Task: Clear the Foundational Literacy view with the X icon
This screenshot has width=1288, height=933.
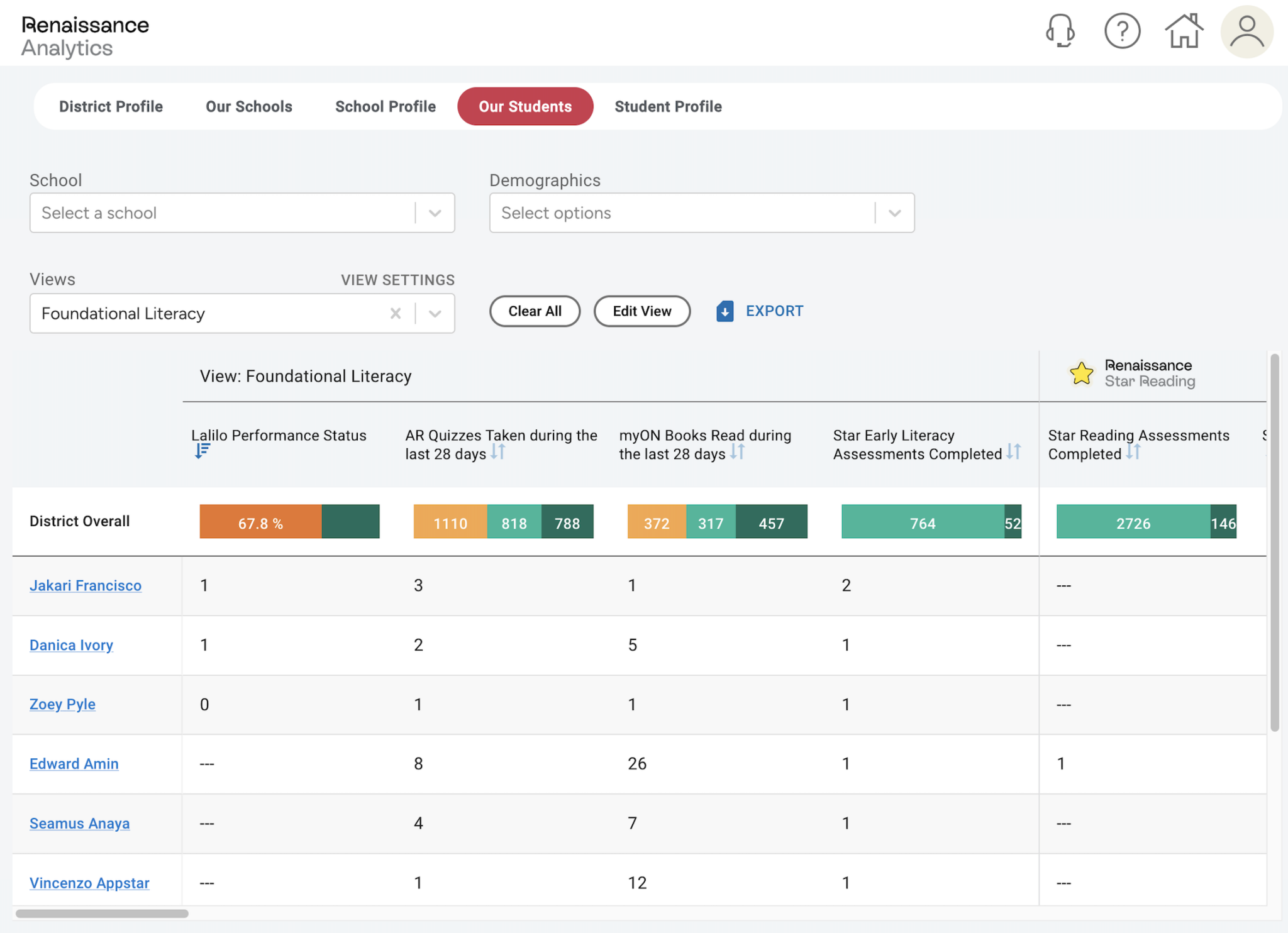Action: tap(396, 313)
